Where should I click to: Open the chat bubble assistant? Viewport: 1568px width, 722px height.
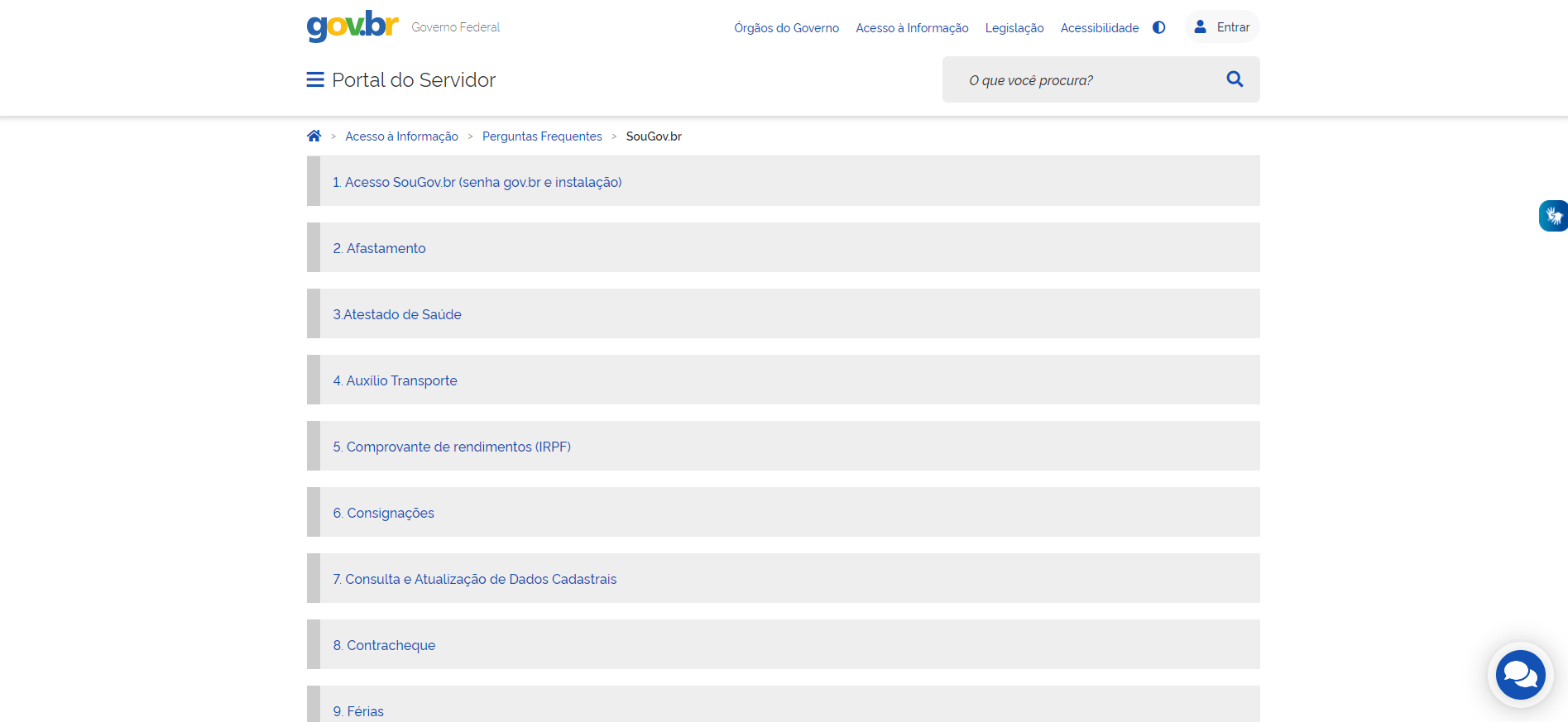(1520, 675)
